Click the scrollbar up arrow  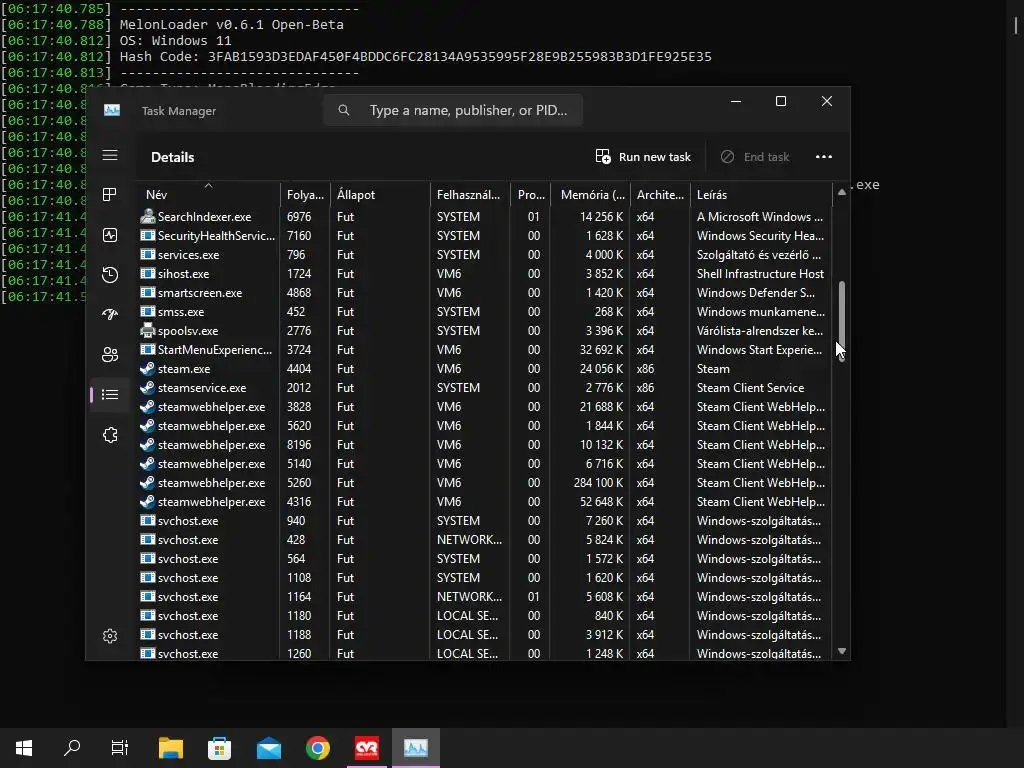(x=842, y=192)
